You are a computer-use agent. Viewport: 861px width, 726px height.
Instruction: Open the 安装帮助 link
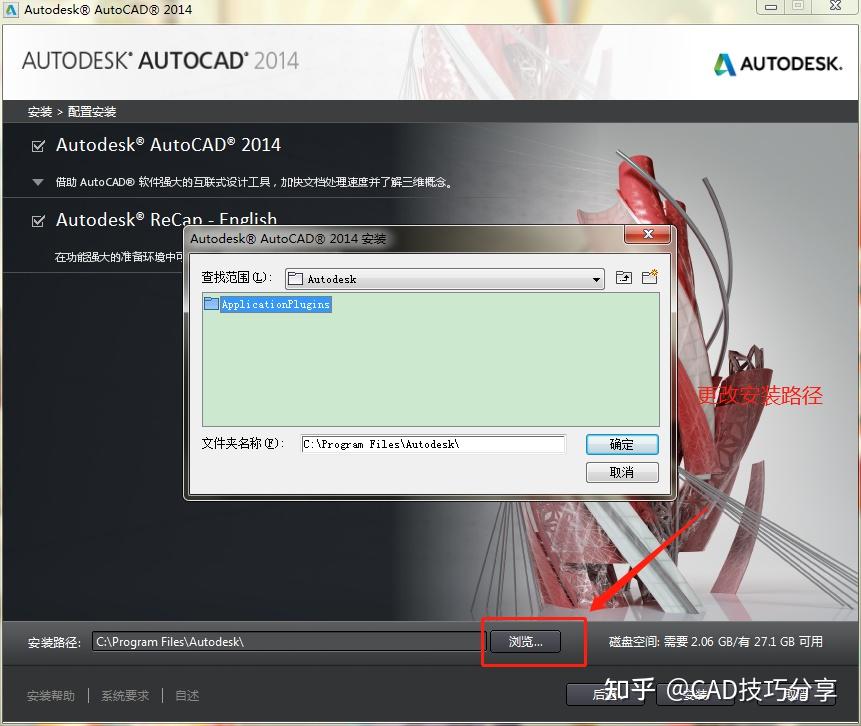51,696
